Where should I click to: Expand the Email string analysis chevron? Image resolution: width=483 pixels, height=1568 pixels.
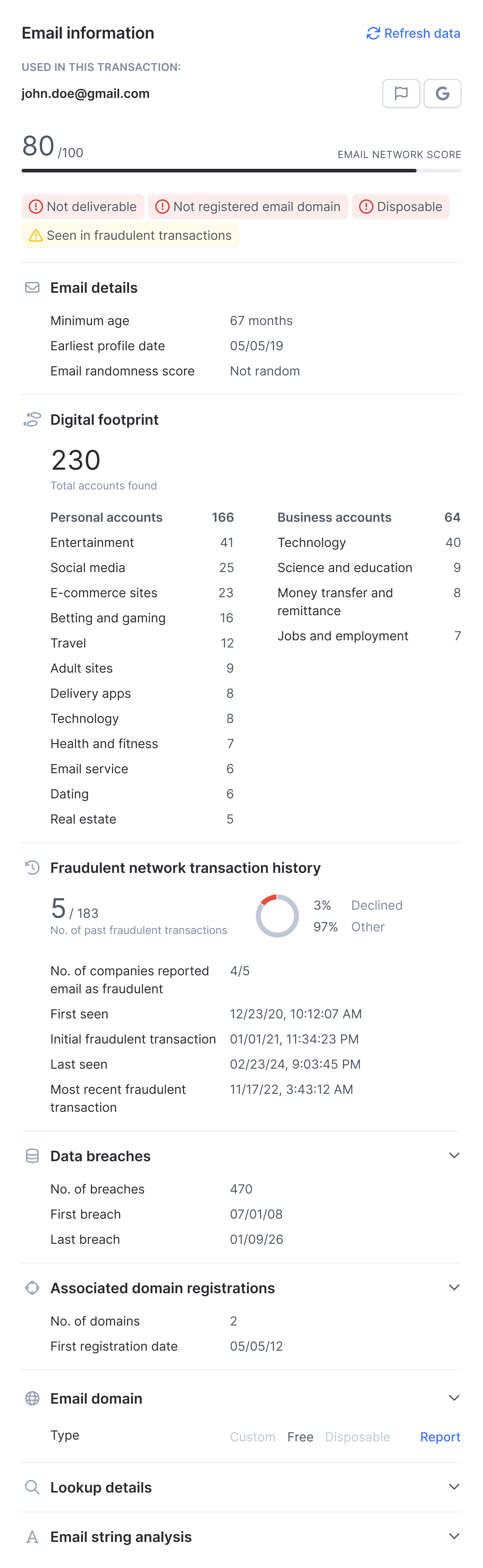454,1536
